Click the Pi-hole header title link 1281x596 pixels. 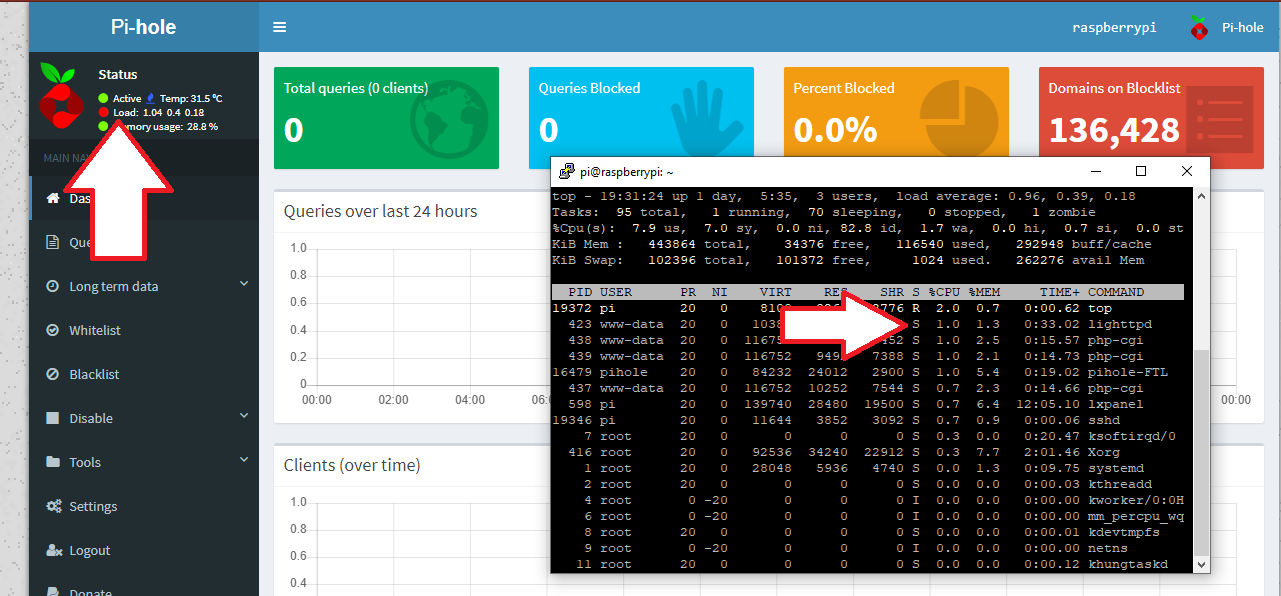point(144,27)
